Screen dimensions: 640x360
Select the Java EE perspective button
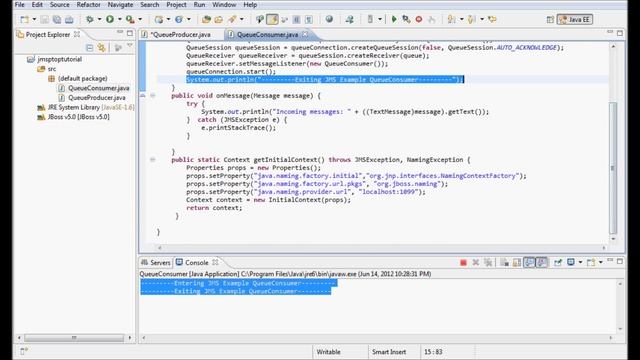(x=575, y=19)
